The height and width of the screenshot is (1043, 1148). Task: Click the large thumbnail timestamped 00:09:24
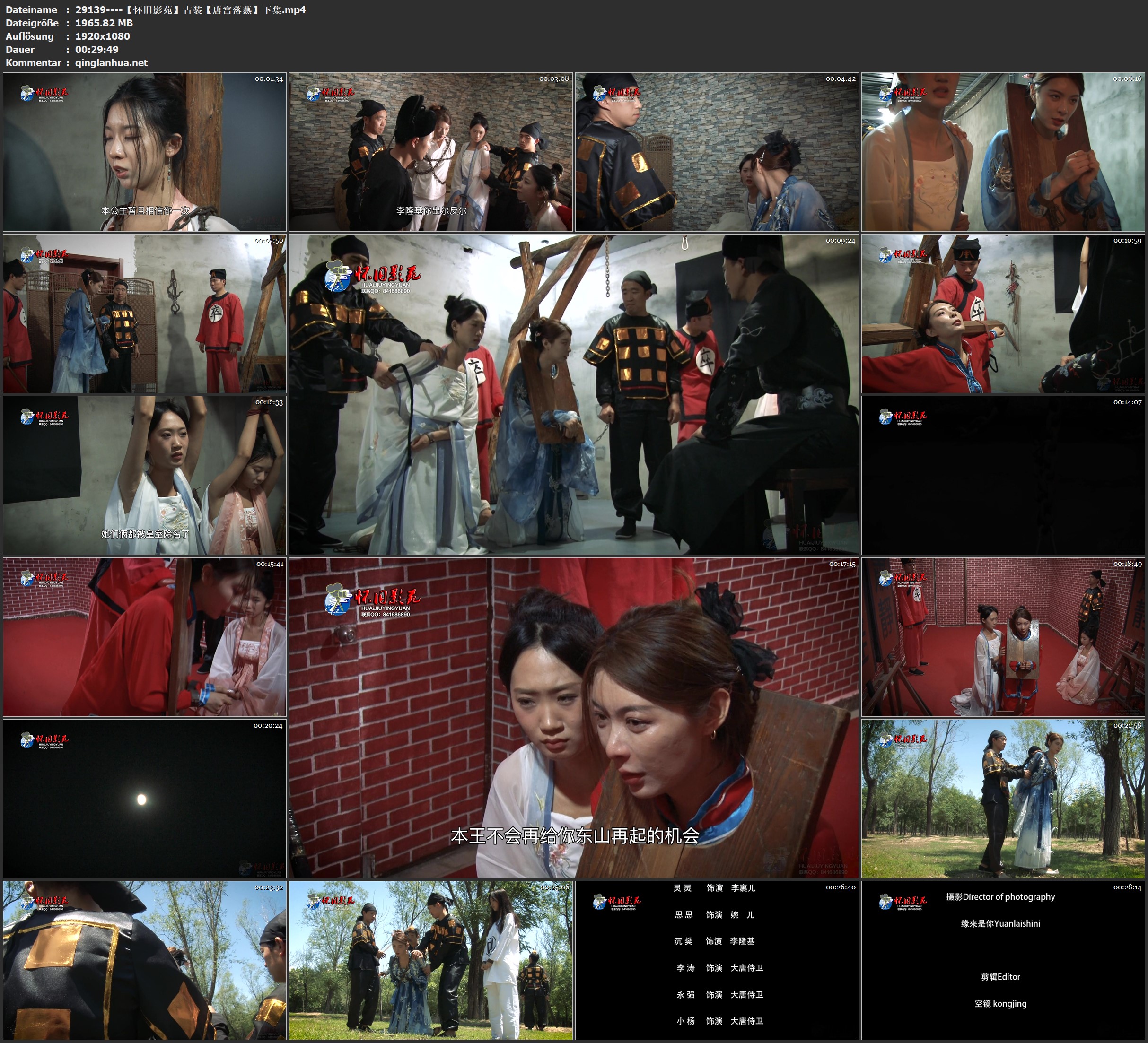pyautogui.click(x=573, y=394)
